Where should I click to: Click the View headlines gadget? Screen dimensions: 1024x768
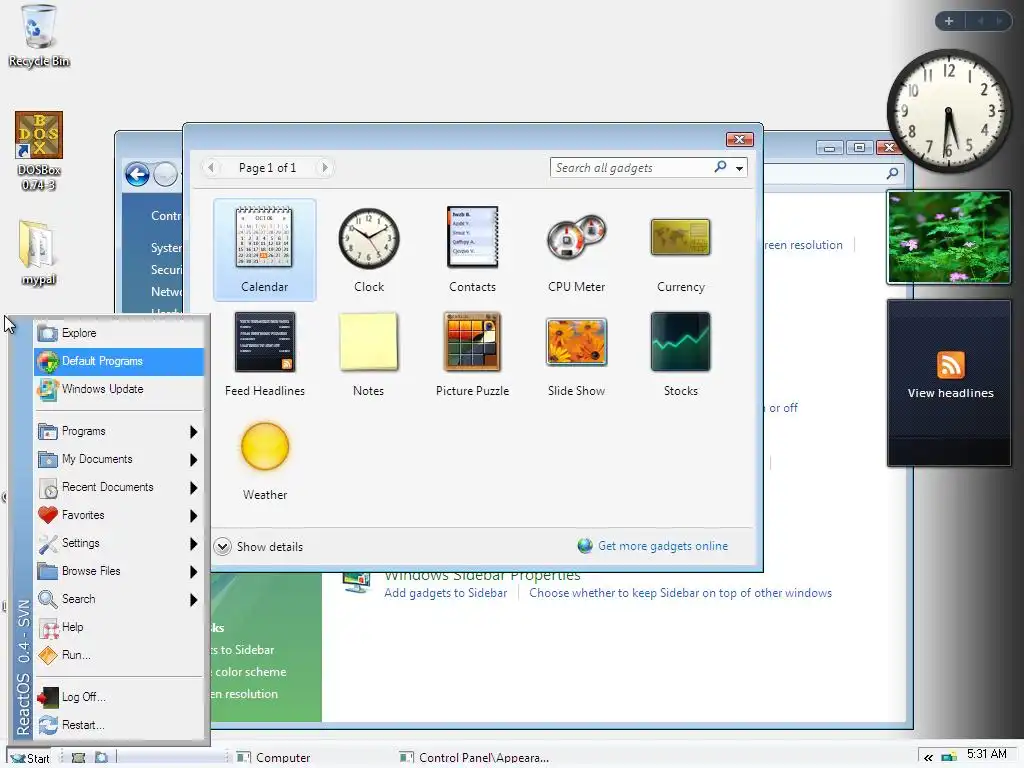[x=949, y=383]
